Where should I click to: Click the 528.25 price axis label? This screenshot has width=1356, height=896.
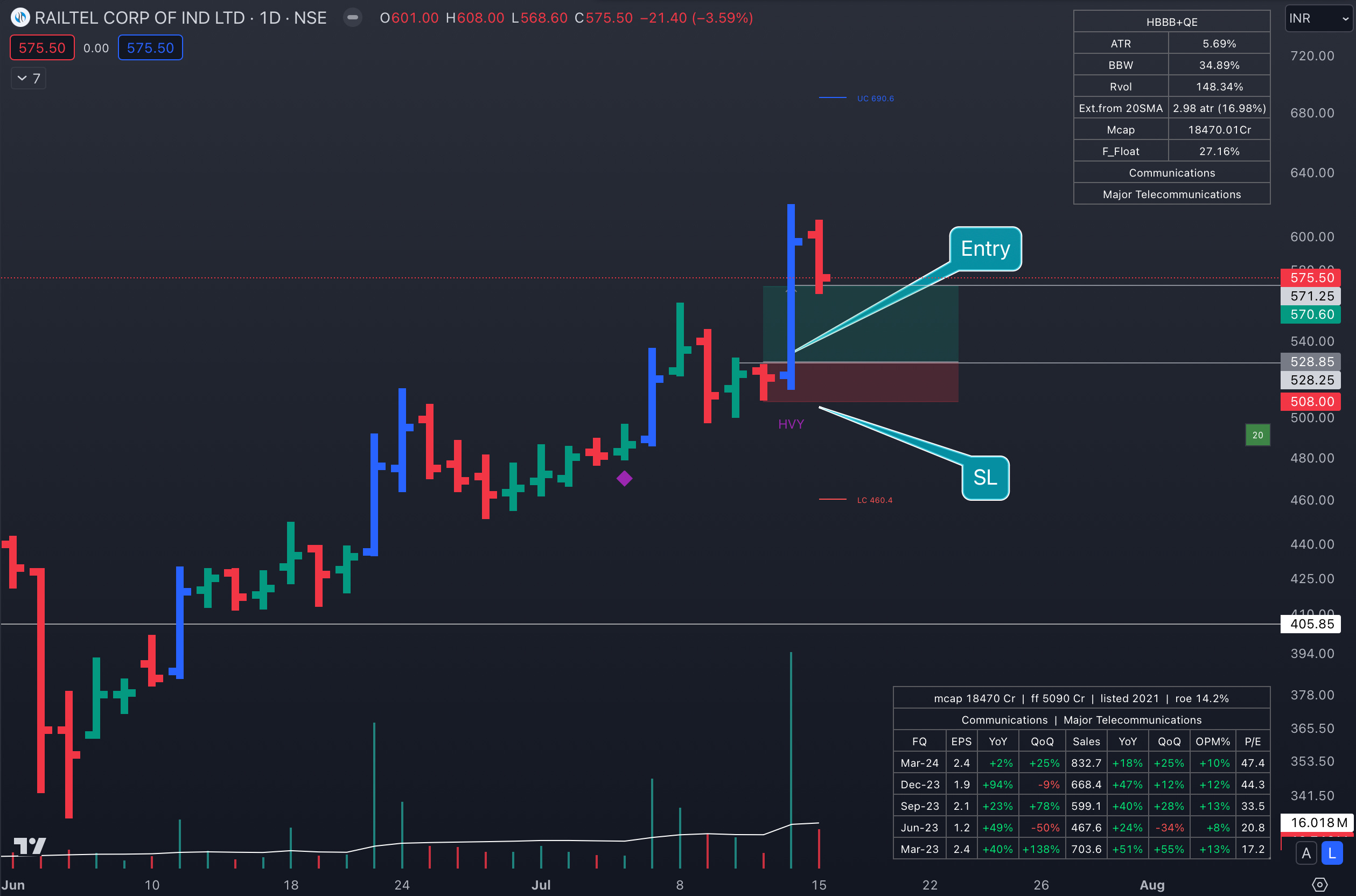(1310, 380)
